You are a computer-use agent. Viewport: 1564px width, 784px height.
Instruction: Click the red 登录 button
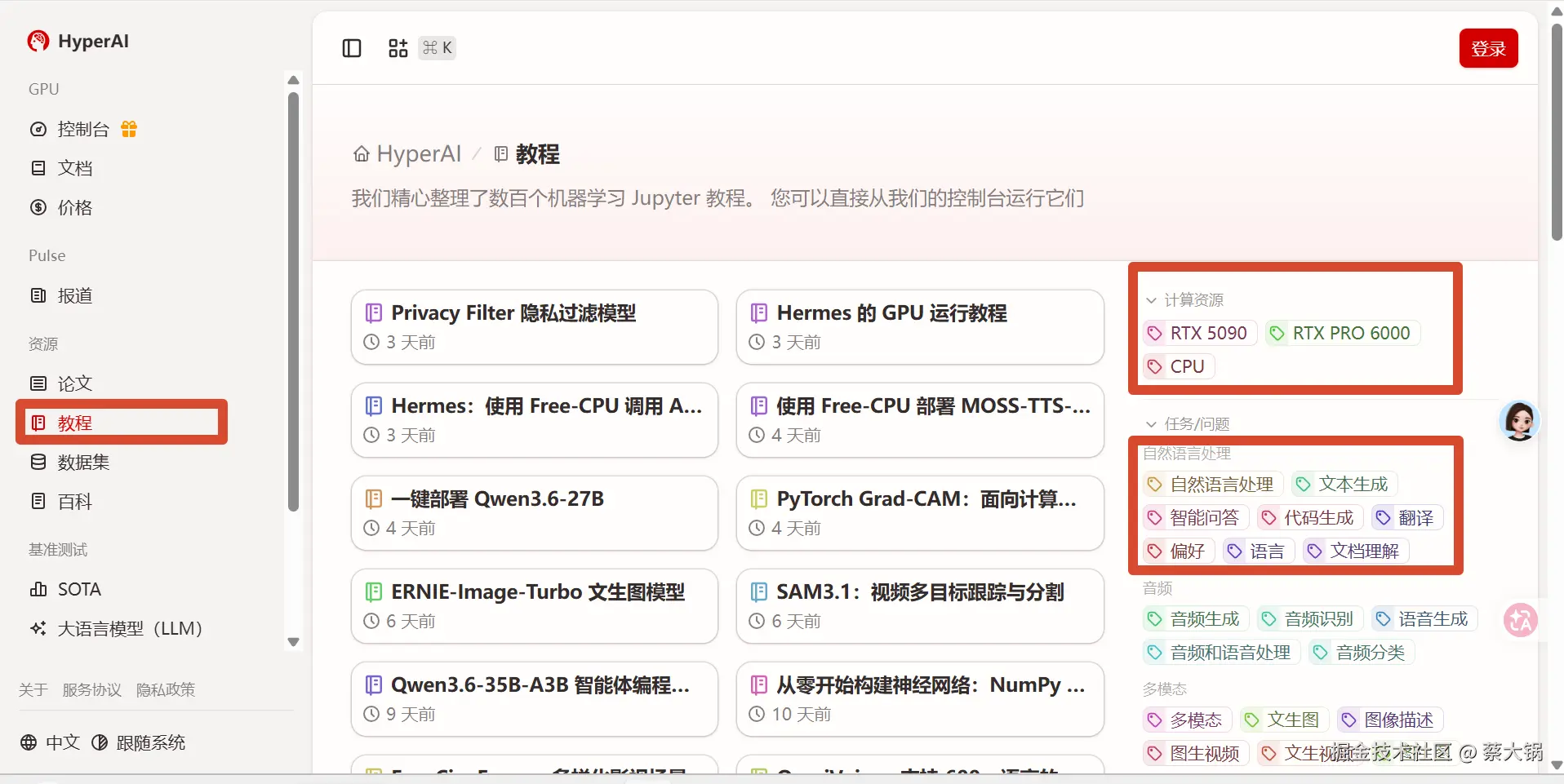click(1488, 48)
